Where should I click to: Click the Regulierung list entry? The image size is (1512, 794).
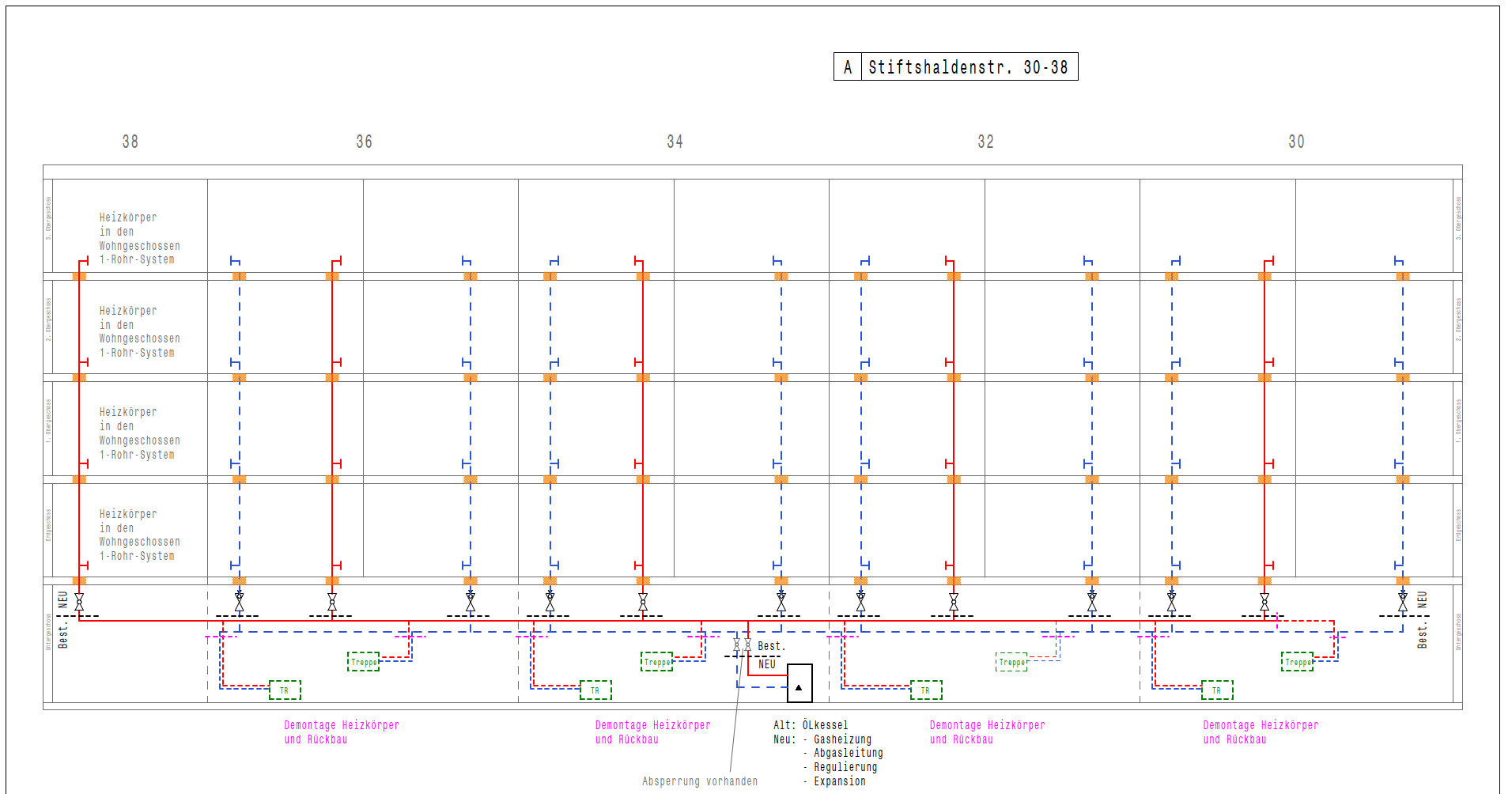(845, 767)
